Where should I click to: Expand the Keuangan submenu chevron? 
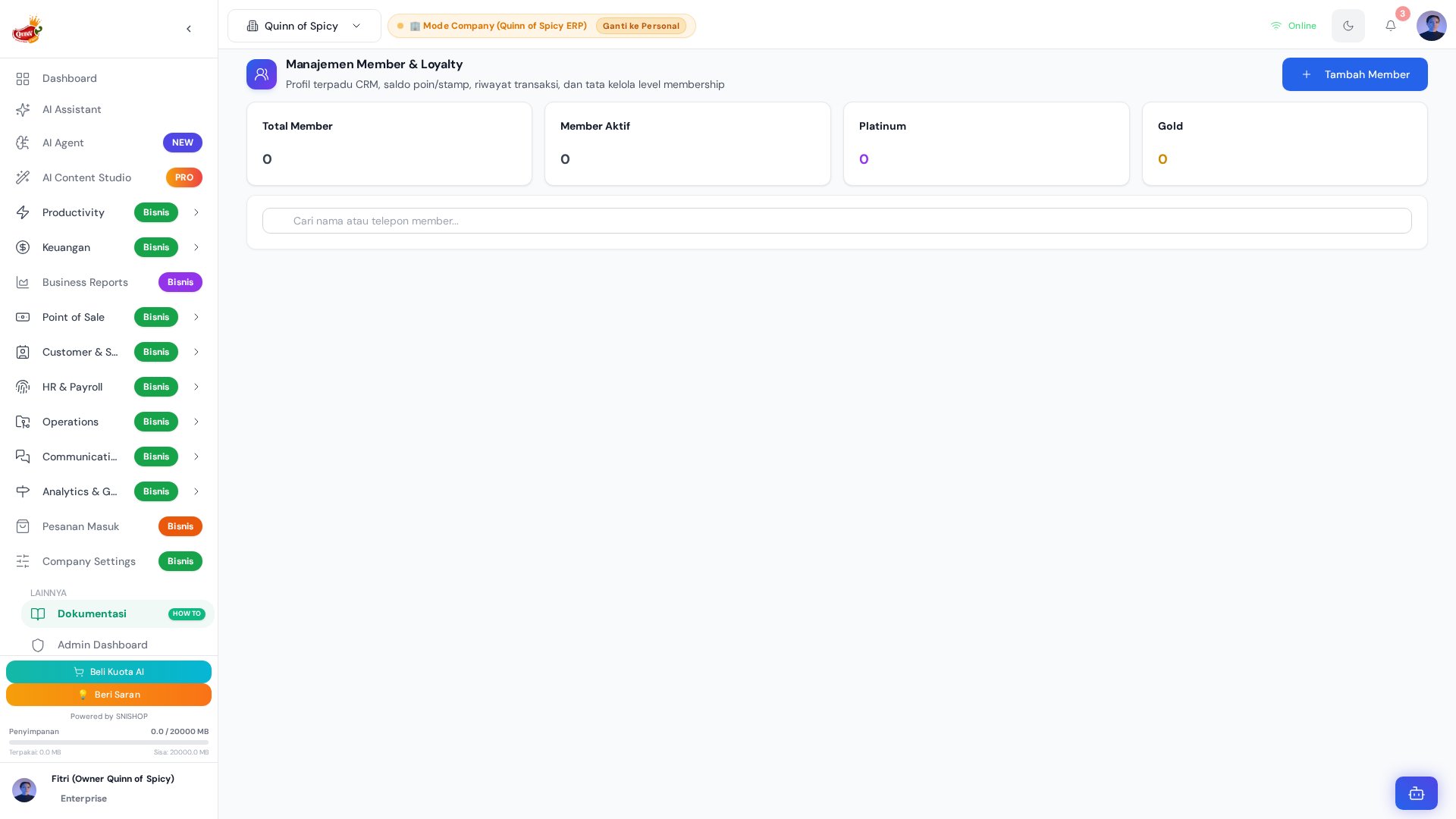(x=196, y=247)
